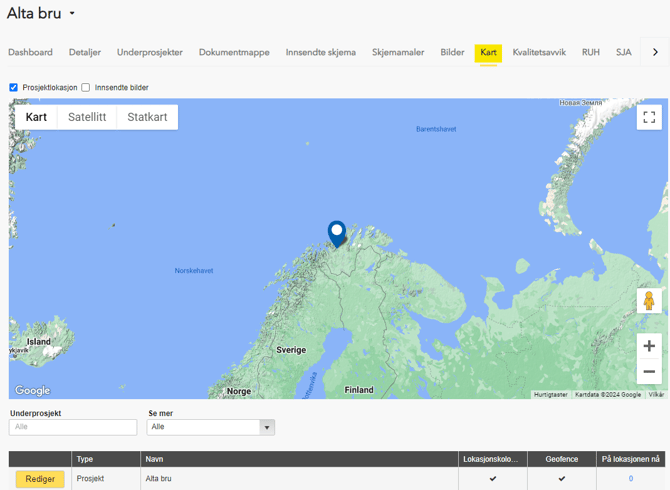Viewport: 670px width, 490px height.
Task: Open the Alta bru project dropdown
Action: [72, 14]
